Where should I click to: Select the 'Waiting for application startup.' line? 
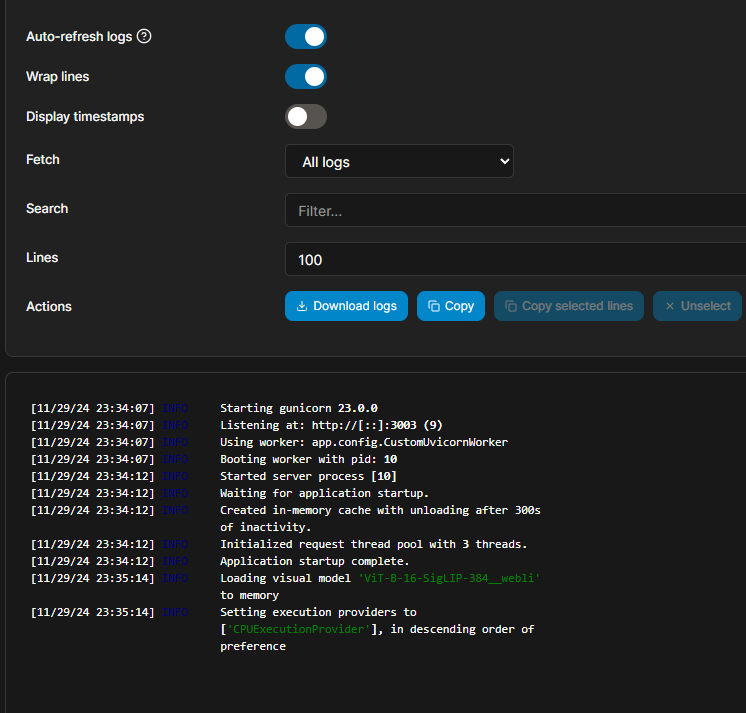pyautogui.click(x=324, y=493)
